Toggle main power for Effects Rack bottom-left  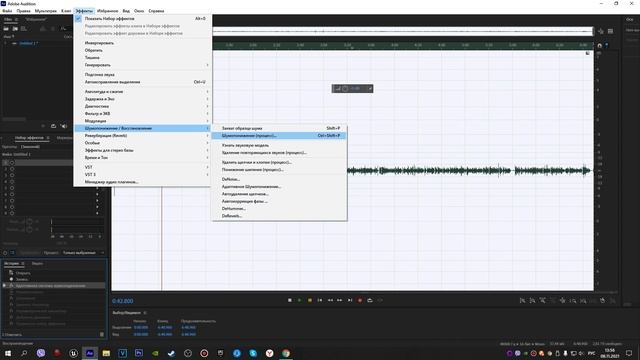tap(5, 253)
